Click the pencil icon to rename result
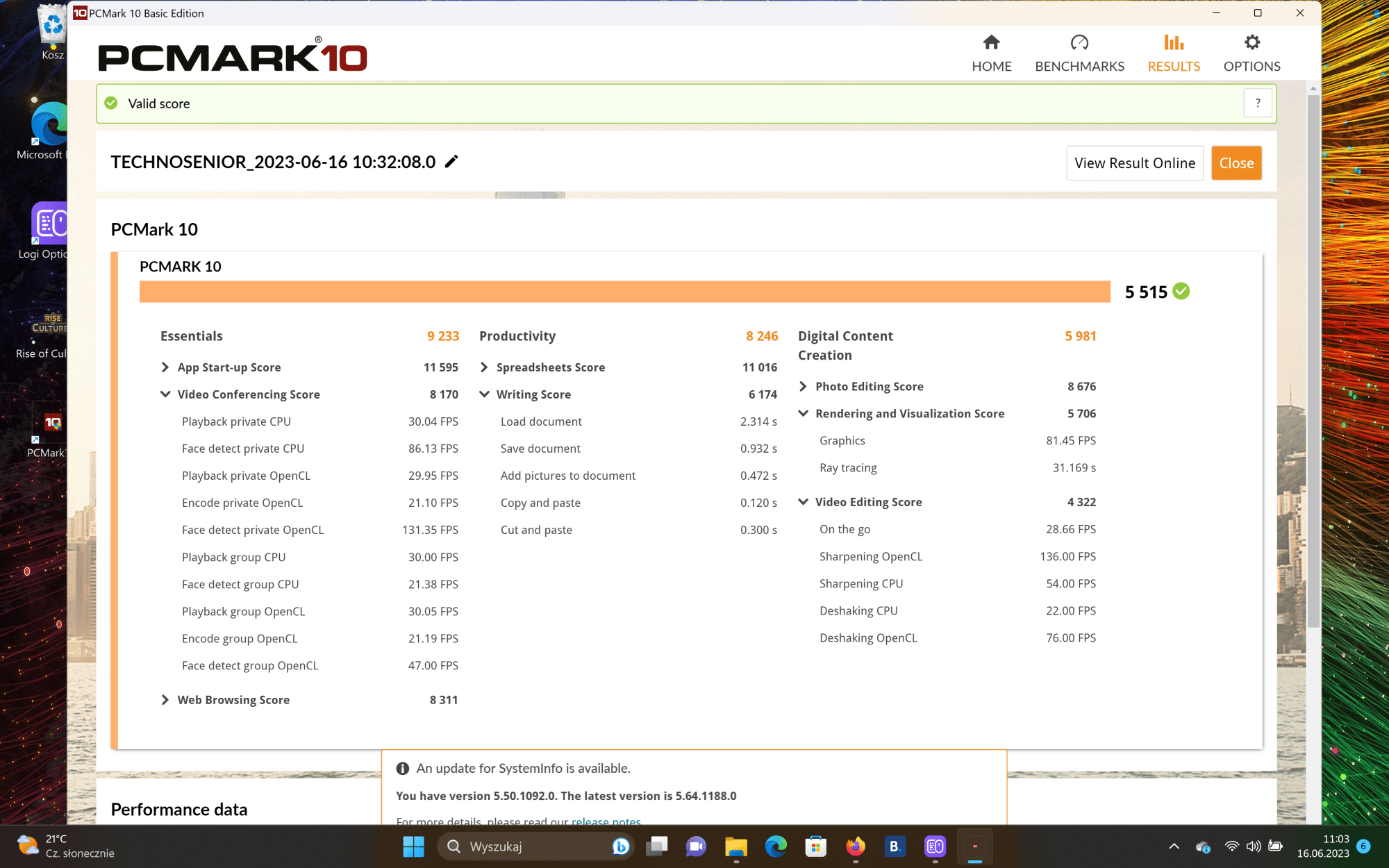 point(451,161)
